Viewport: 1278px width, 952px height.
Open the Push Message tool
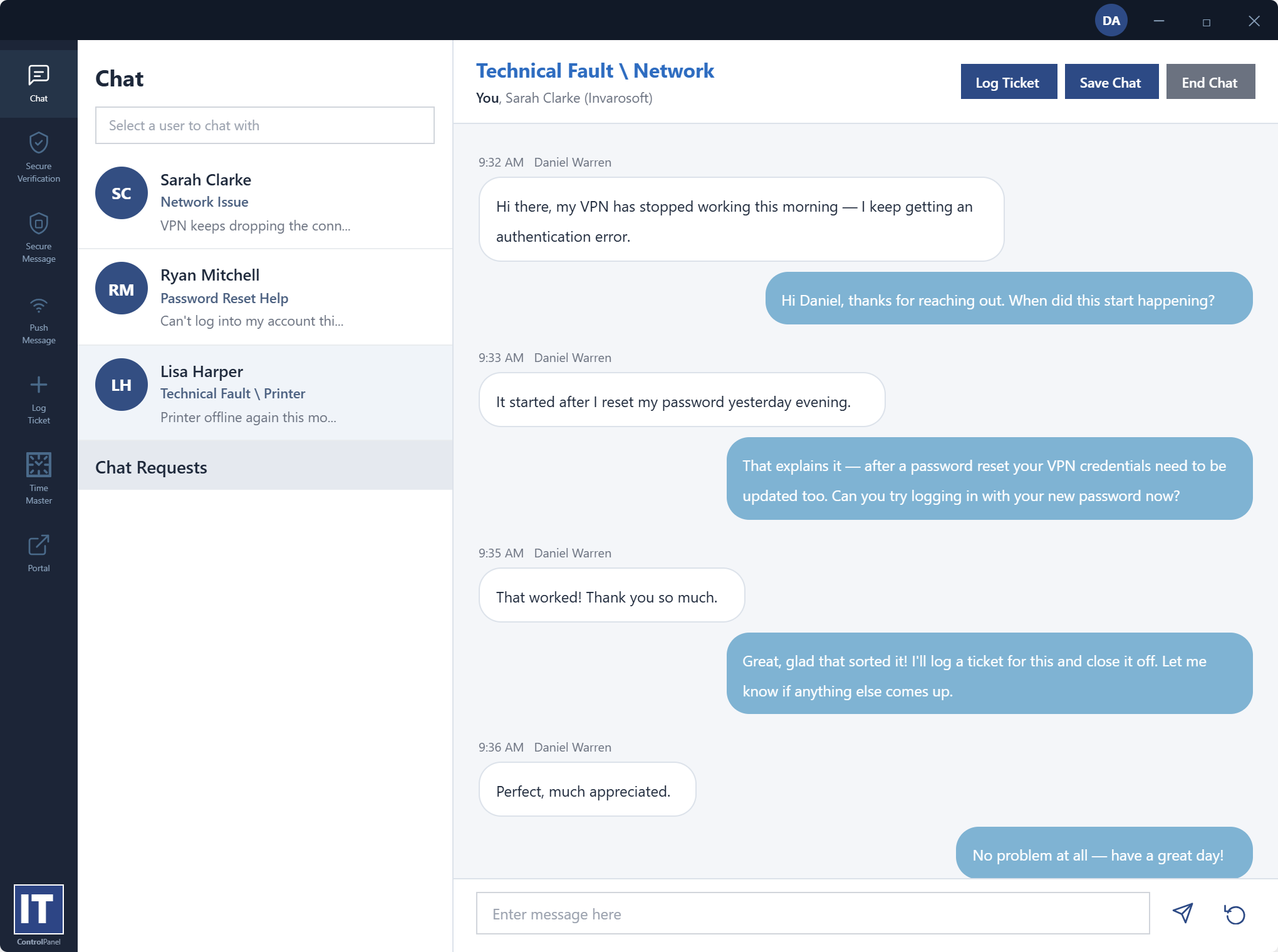[x=39, y=320]
